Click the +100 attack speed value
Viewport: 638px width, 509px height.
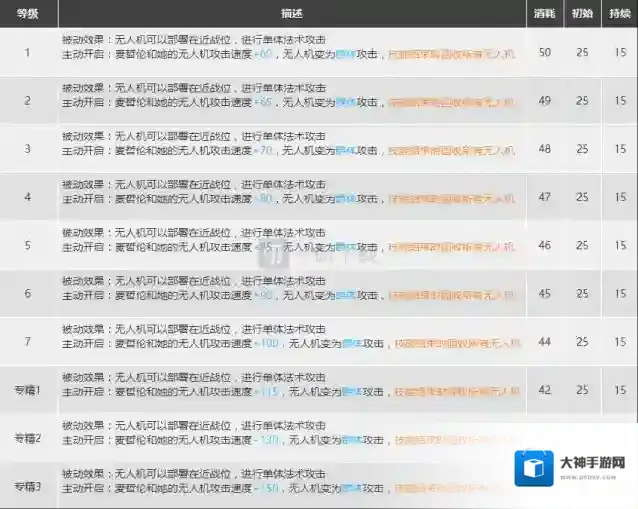[x=269, y=343]
